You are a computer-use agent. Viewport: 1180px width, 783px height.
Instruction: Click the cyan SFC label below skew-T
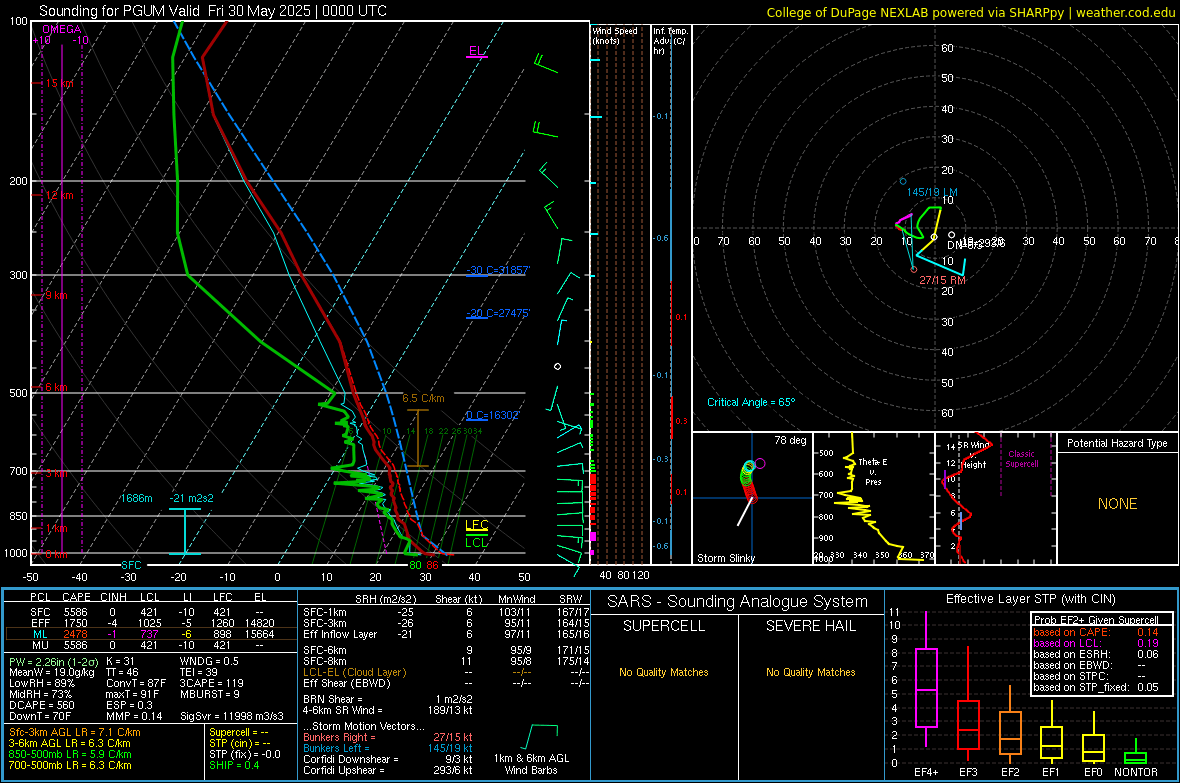[x=131, y=565]
